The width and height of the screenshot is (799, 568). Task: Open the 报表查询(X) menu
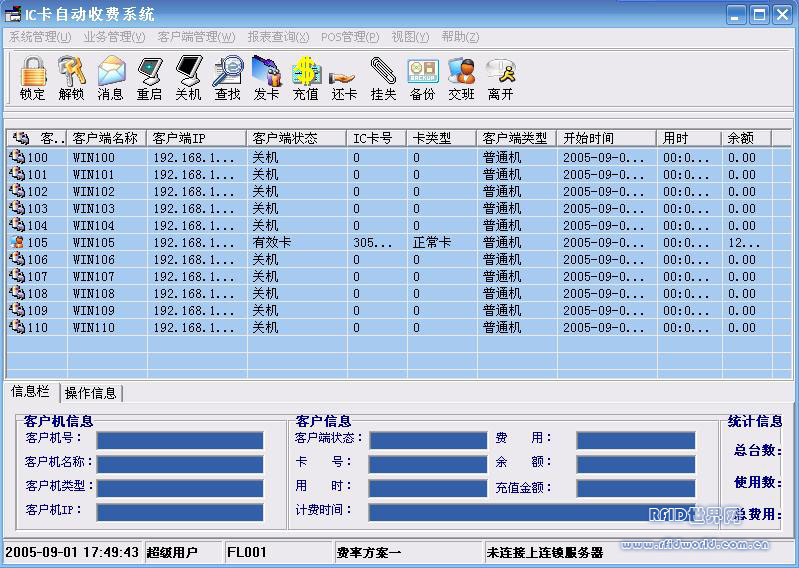click(278, 37)
